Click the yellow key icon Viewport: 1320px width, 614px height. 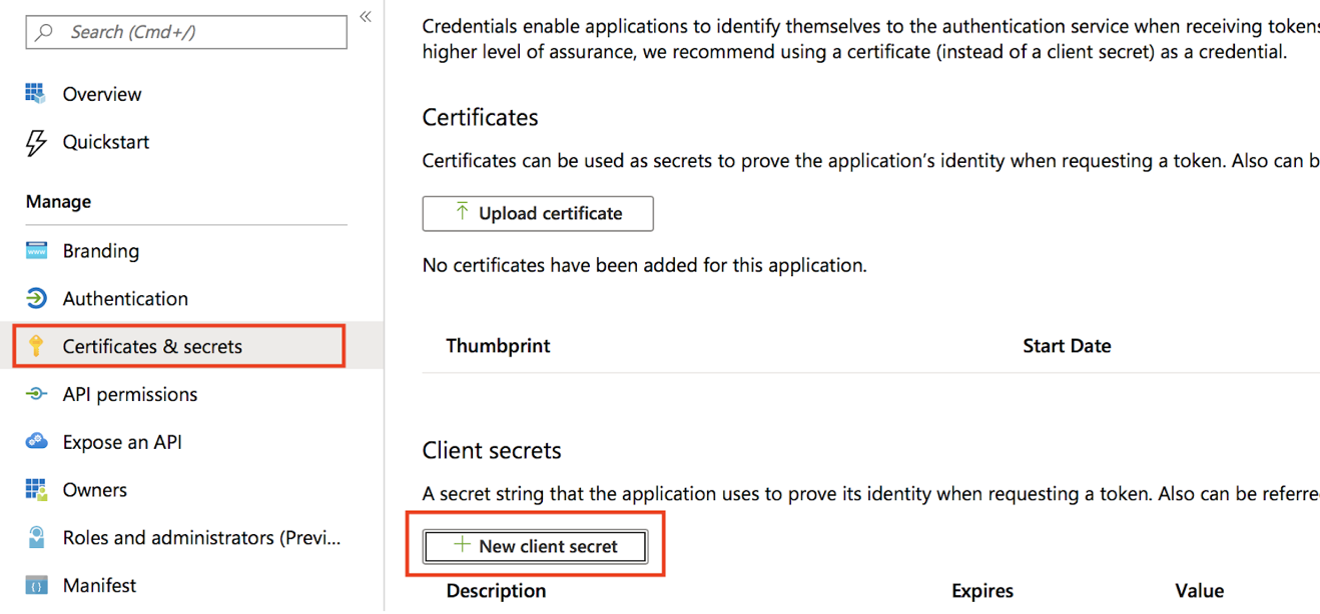[36, 347]
